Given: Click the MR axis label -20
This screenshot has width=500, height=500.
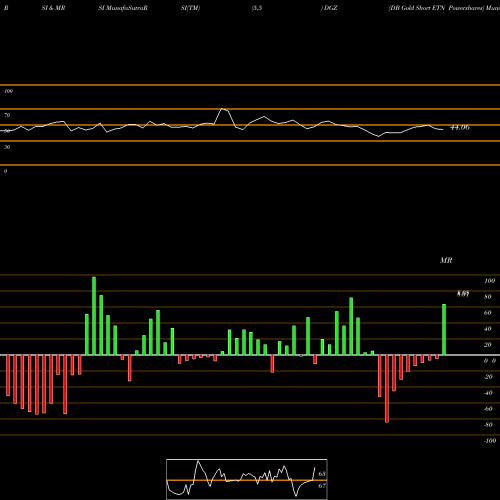Looking at the screenshot, I should (x=488, y=377).
